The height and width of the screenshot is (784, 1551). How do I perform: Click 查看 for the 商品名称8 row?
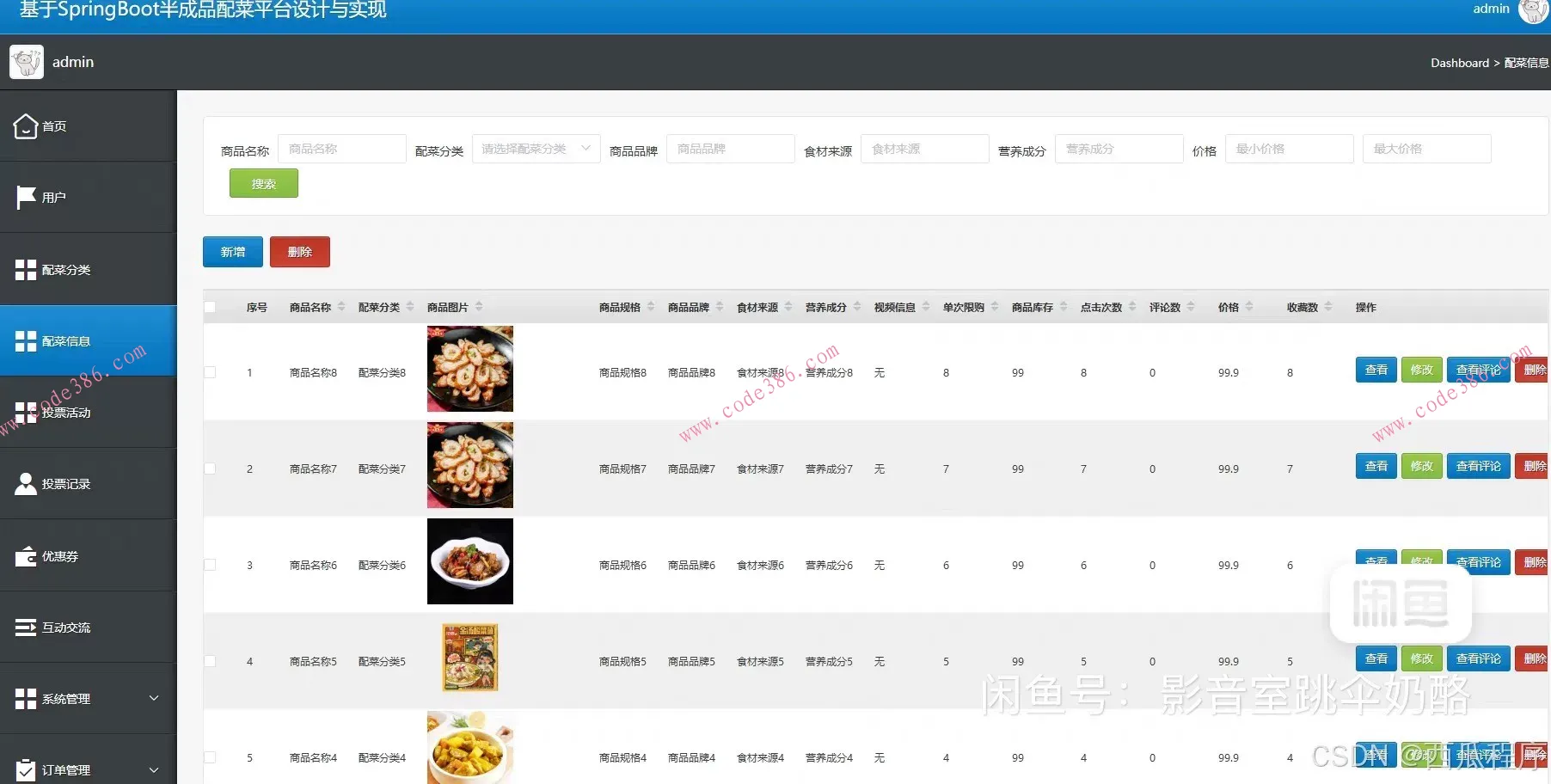point(1376,370)
